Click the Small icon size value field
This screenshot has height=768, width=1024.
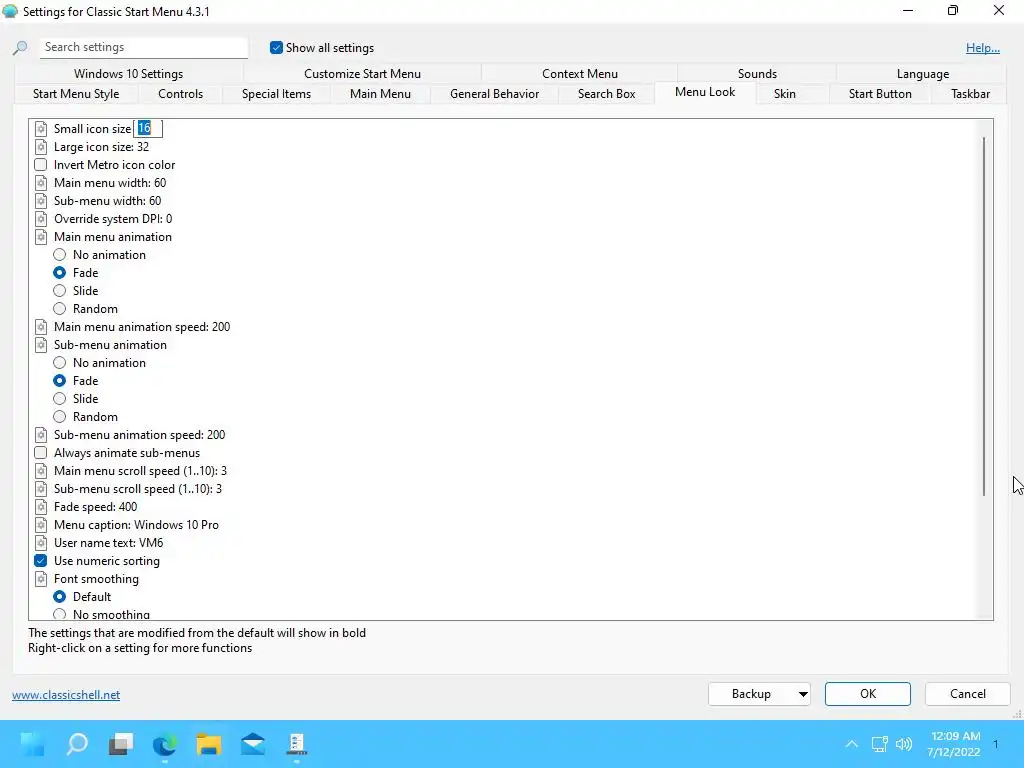pyautogui.click(x=148, y=129)
